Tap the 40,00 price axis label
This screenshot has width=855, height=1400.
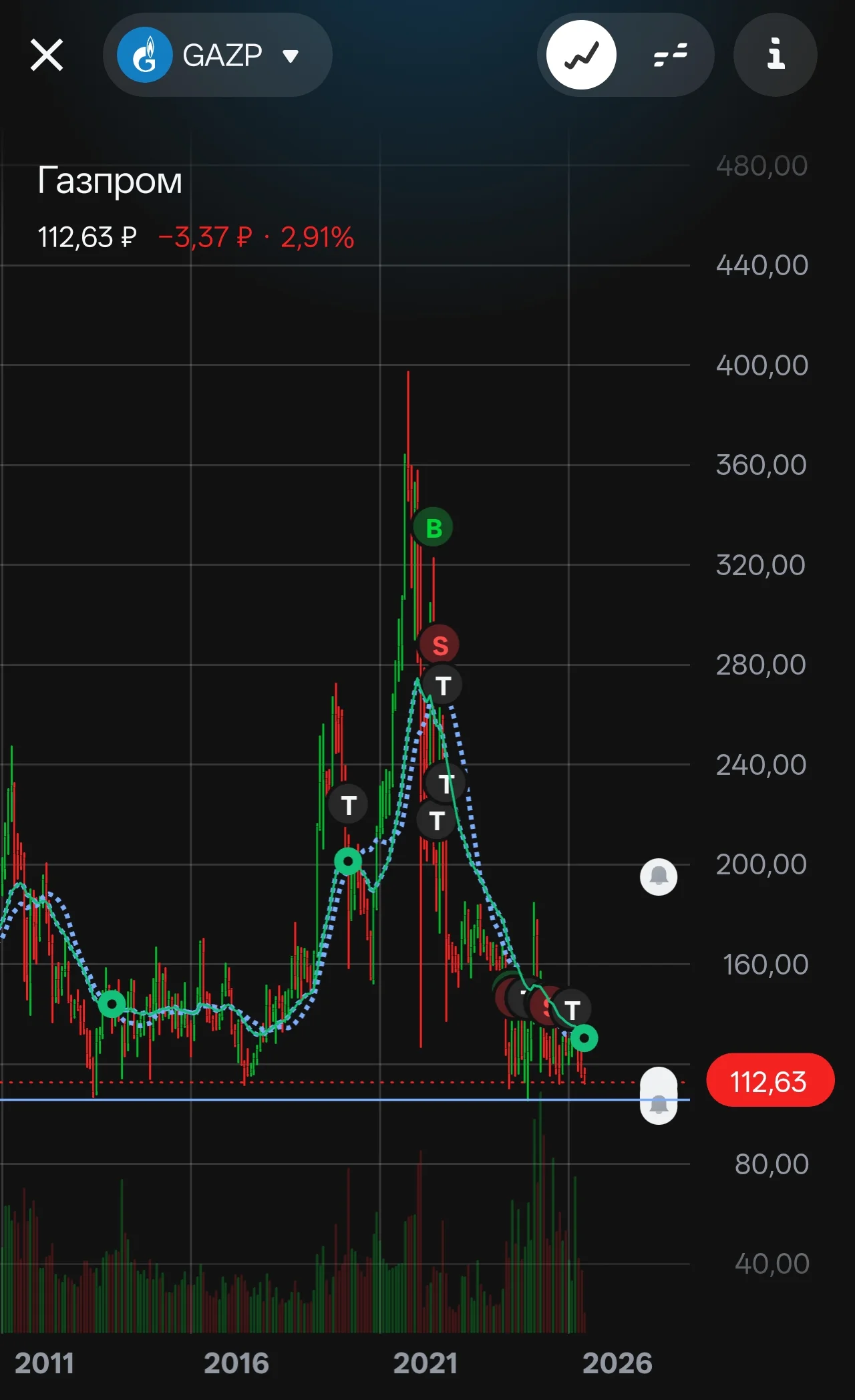pyautogui.click(x=772, y=1264)
